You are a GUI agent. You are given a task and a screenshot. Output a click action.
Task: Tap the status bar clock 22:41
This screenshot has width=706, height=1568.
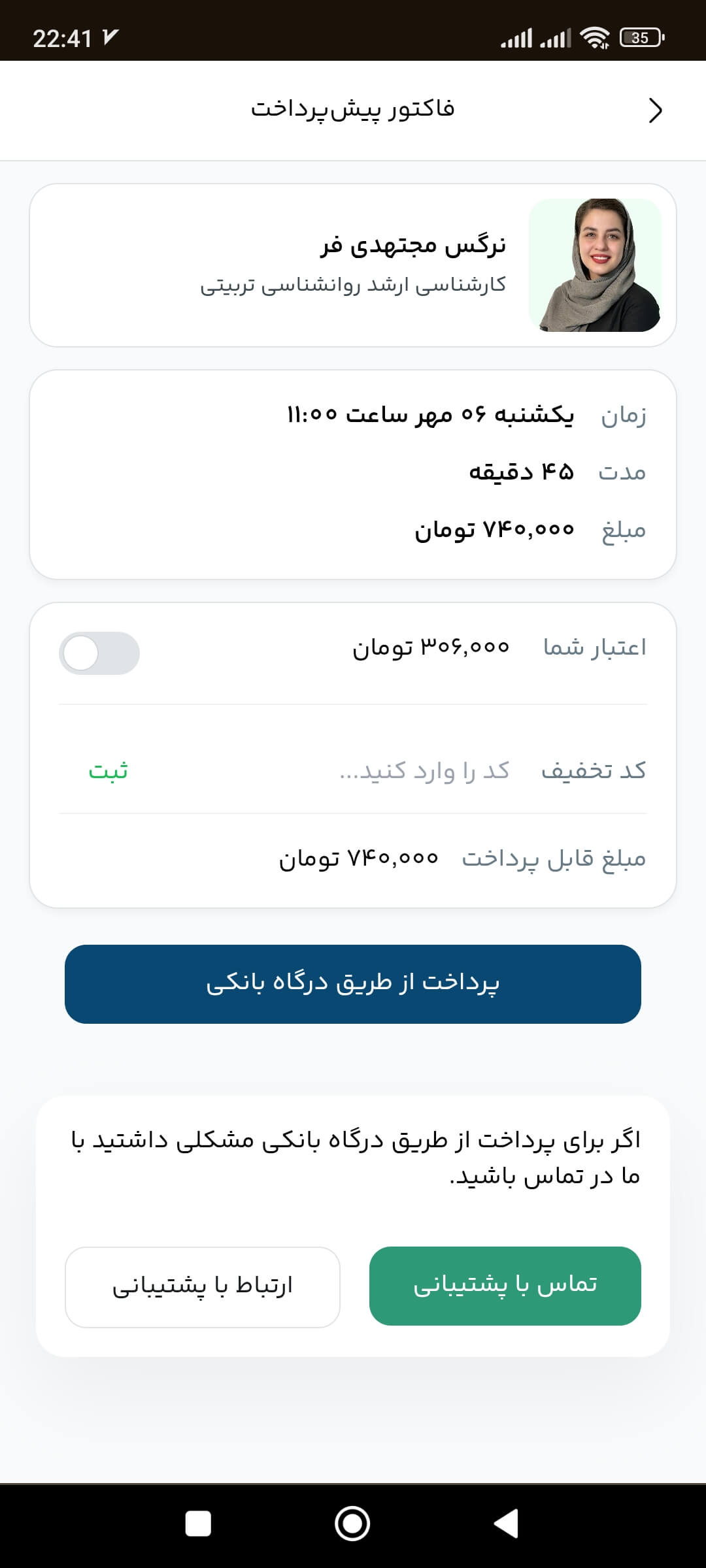click(x=62, y=39)
